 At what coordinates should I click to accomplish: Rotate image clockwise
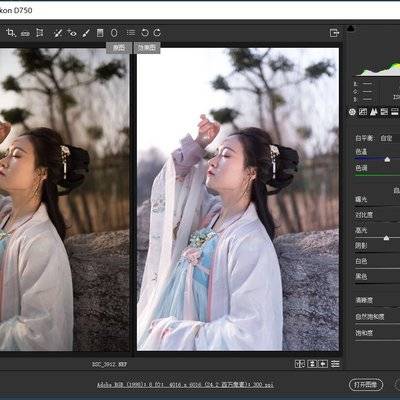pos(157,32)
